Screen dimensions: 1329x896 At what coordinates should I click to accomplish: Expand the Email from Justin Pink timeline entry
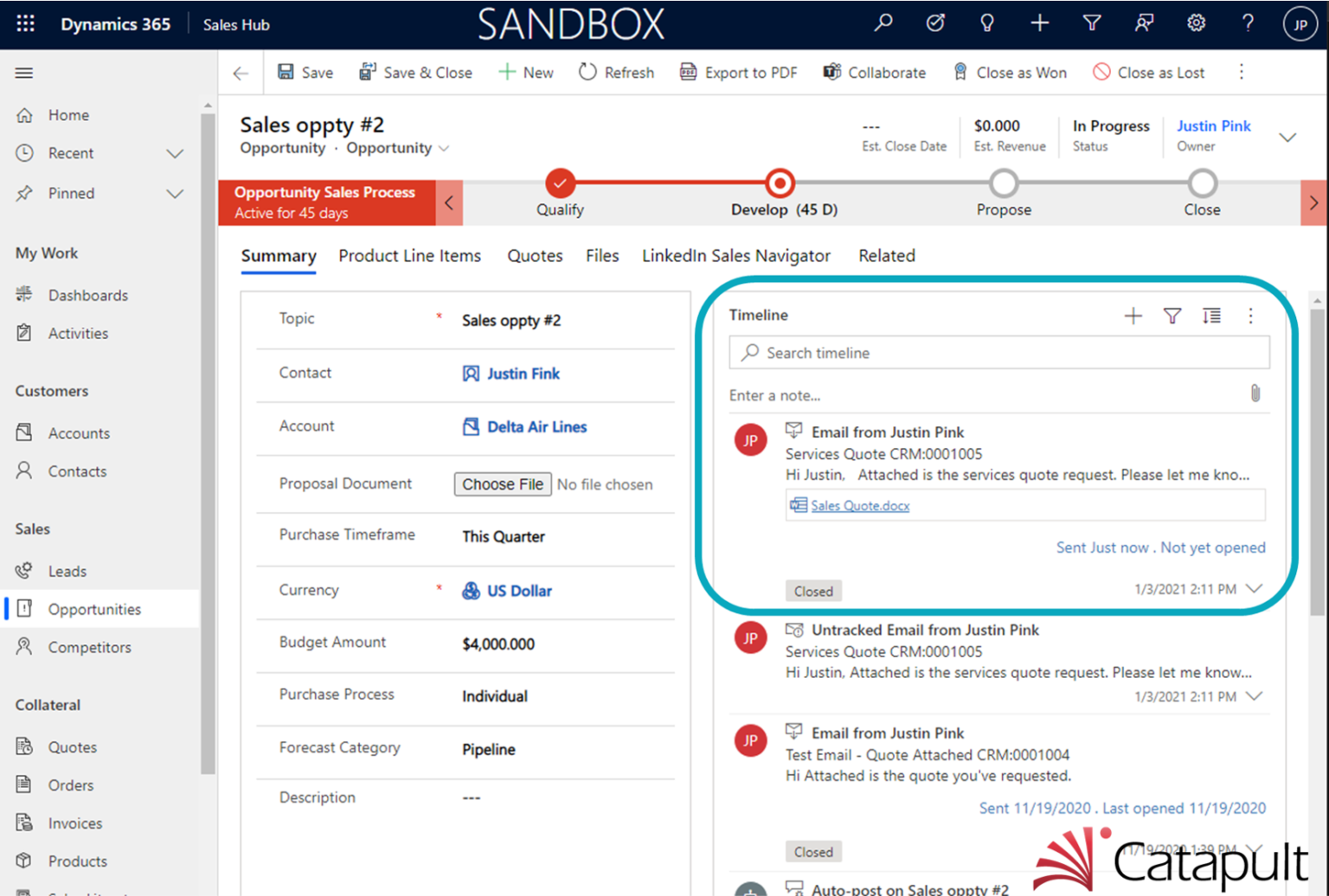click(1253, 587)
